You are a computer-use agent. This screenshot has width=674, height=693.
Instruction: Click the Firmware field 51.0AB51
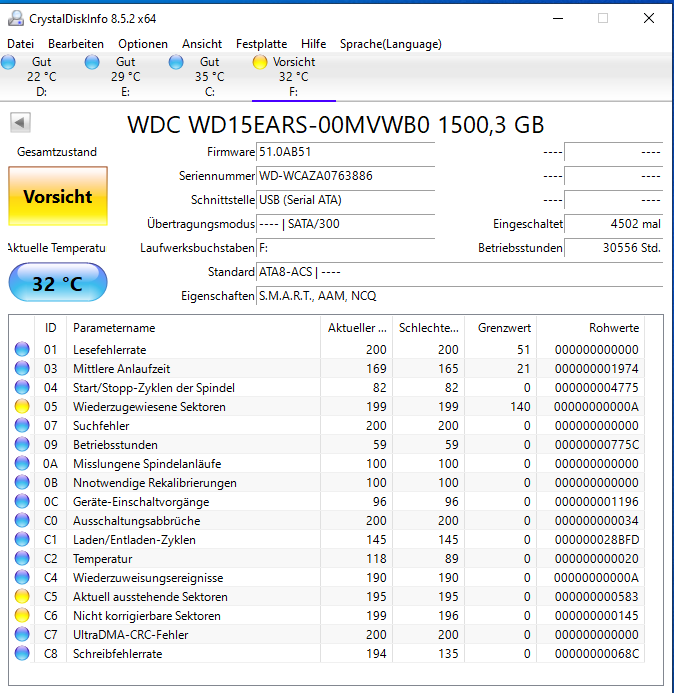[x=345, y=152]
